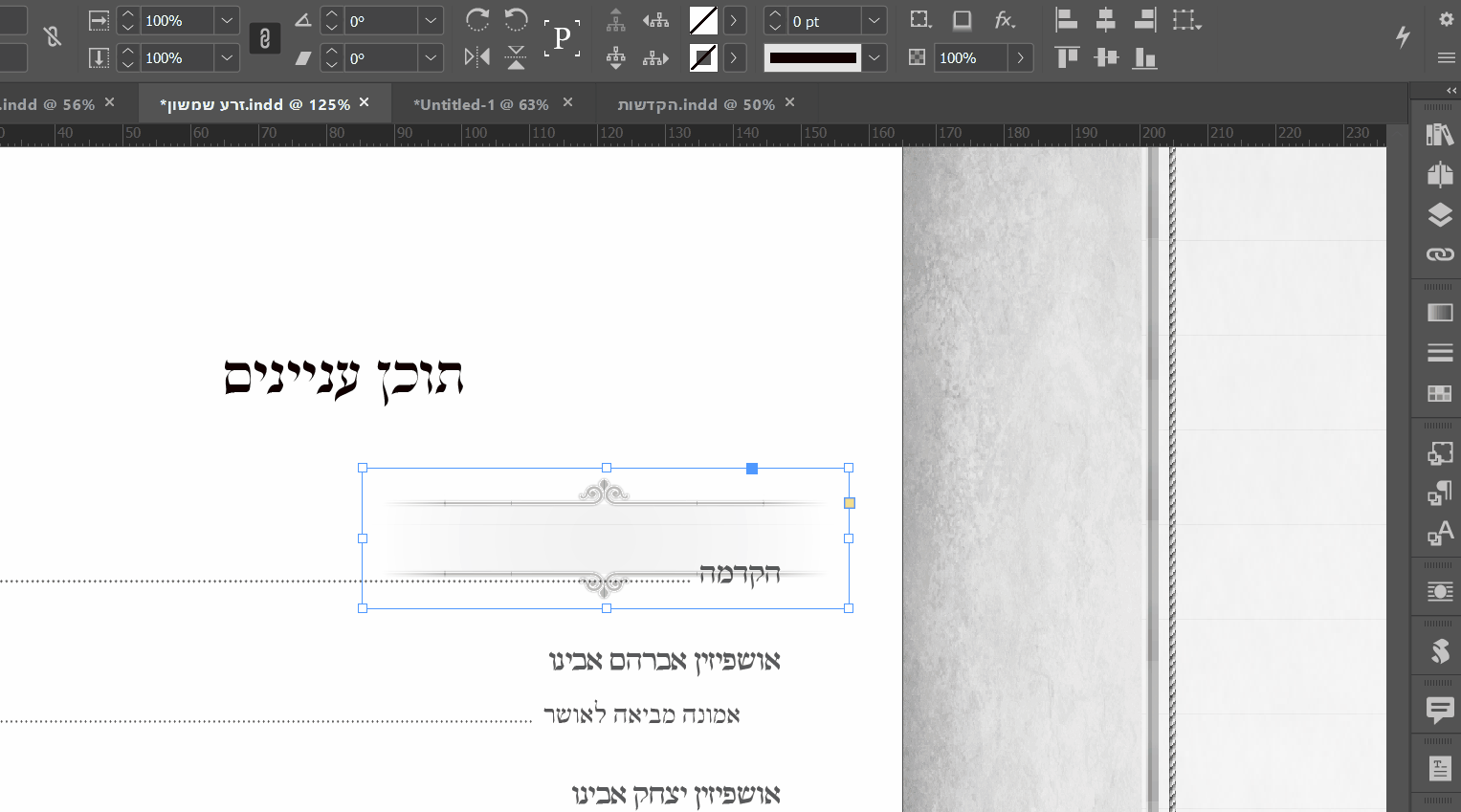The width and height of the screenshot is (1461, 812).
Task: Open the Gradient panel
Action: [1439, 313]
